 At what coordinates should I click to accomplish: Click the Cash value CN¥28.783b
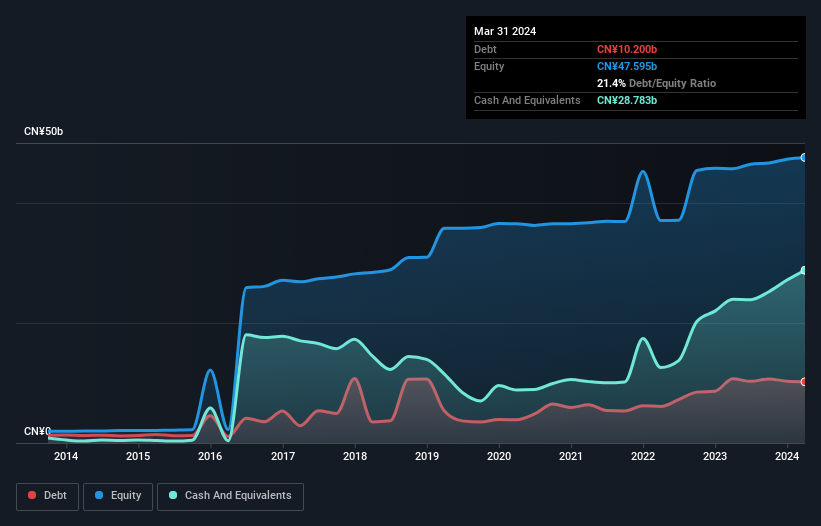point(627,100)
